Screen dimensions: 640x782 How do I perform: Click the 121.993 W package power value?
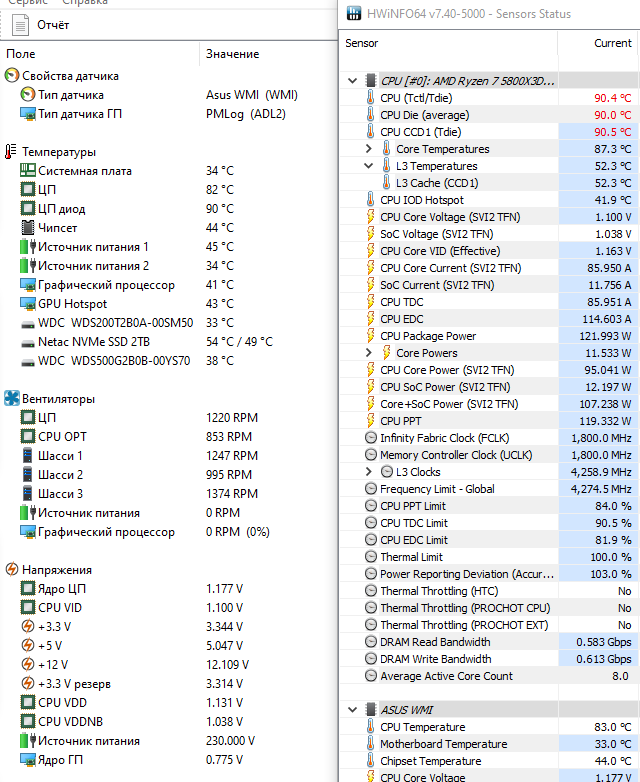(x=605, y=336)
